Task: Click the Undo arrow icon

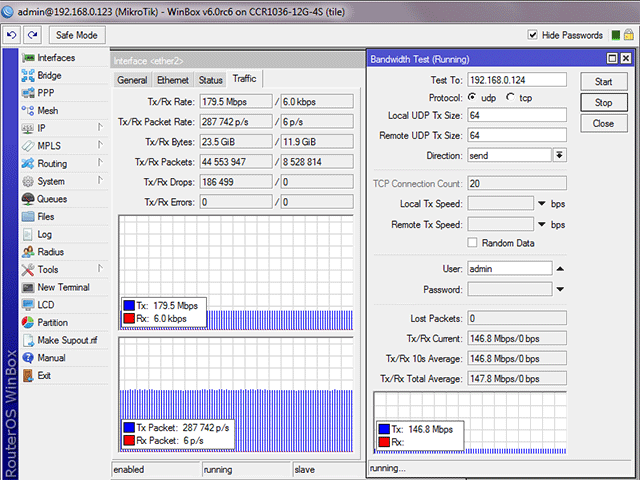Action: pos(11,35)
